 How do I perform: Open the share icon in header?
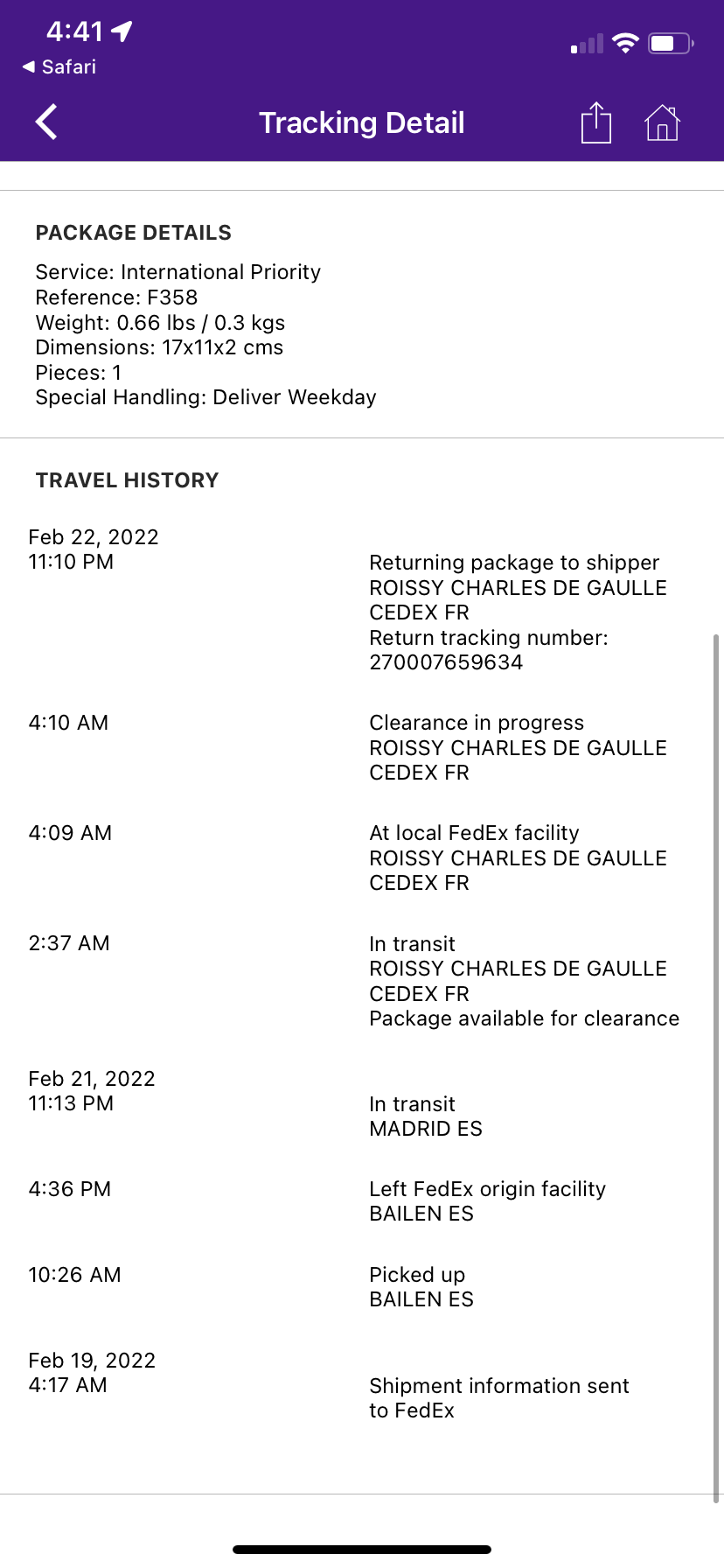click(x=596, y=122)
